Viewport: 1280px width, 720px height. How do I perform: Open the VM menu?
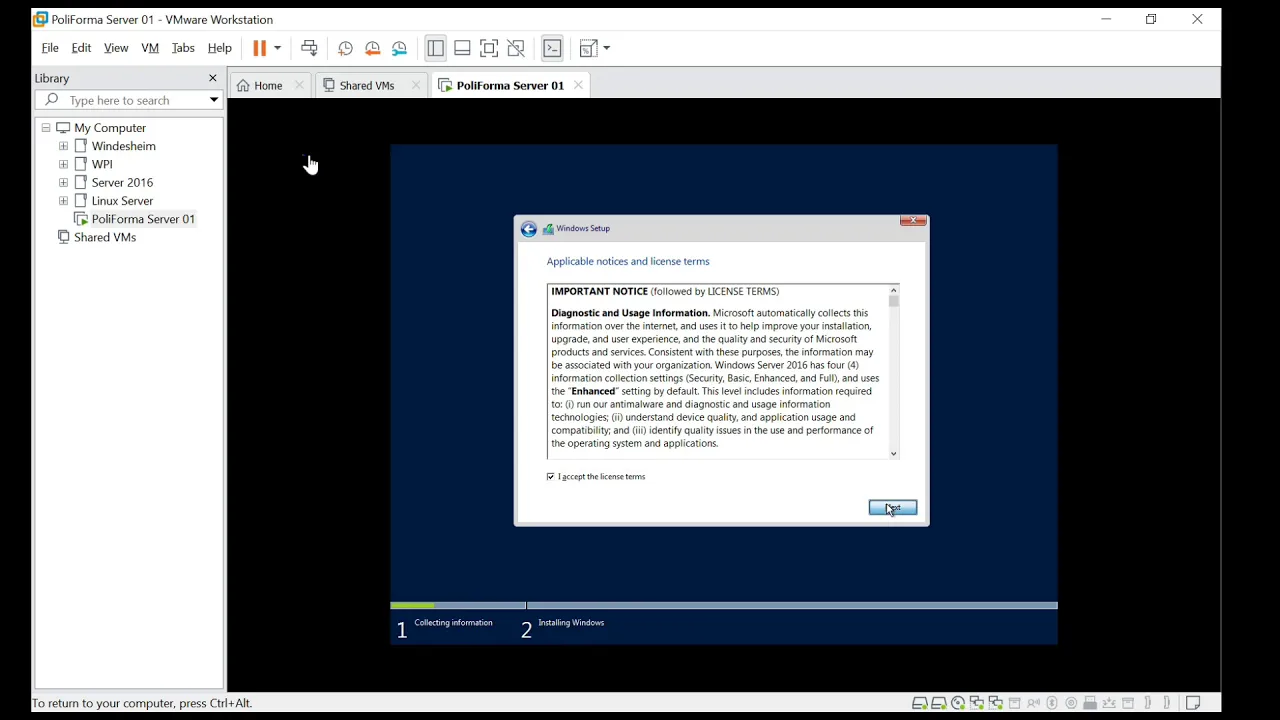pyautogui.click(x=150, y=48)
